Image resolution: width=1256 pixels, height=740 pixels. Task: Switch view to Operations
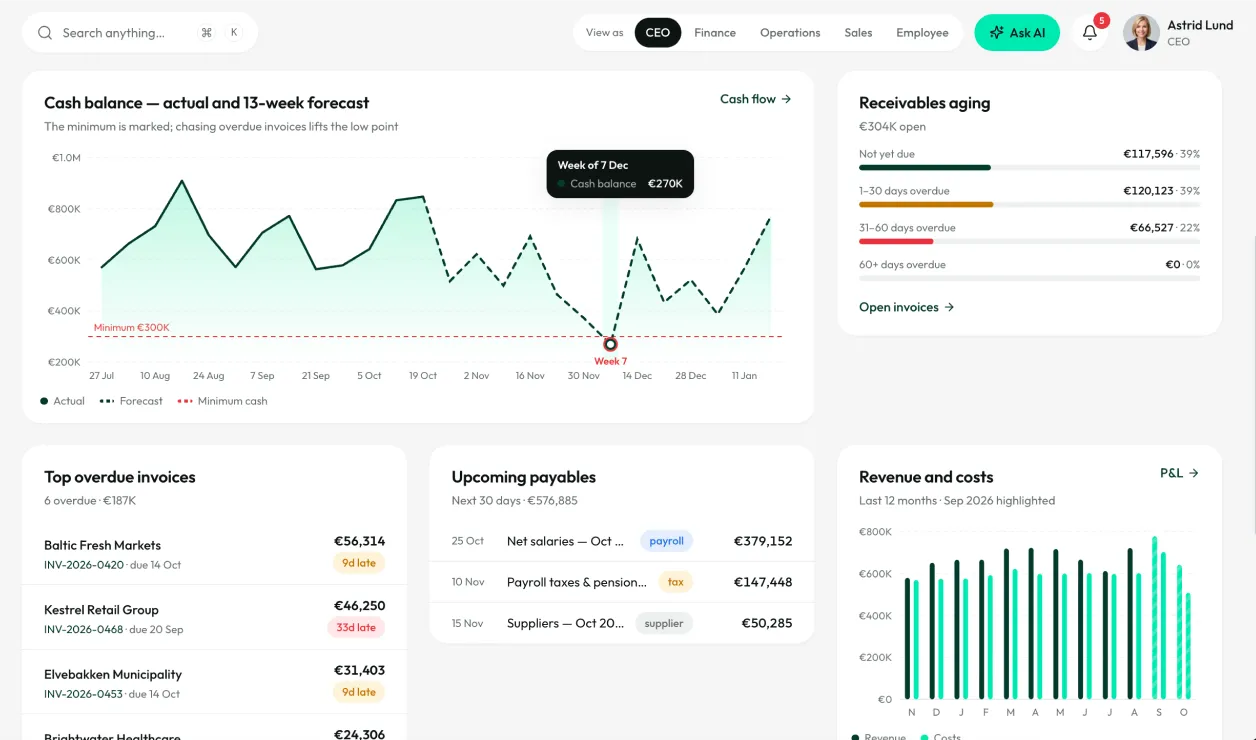tap(790, 33)
